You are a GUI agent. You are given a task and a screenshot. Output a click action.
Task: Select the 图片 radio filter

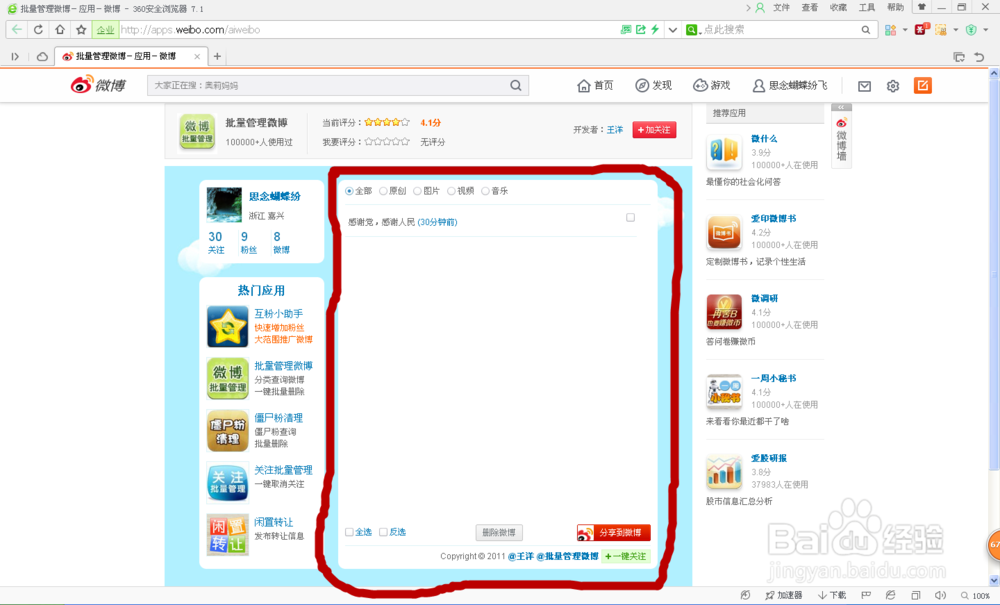pyautogui.click(x=417, y=191)
